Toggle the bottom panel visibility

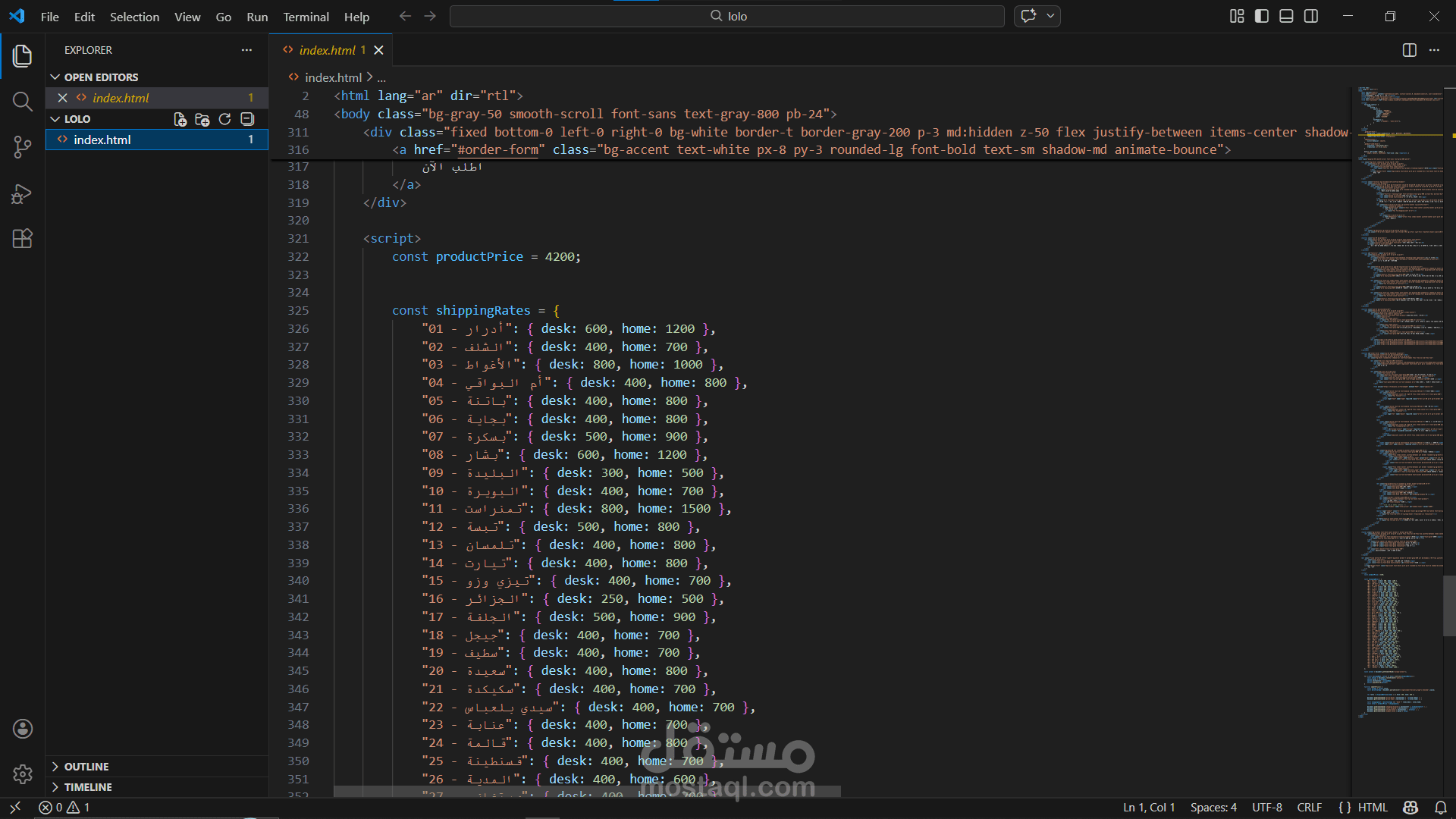click(1286, 16)
